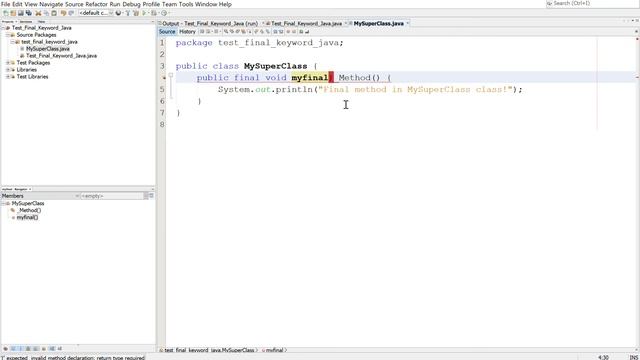Click error glyph on line 4 gutter

163,78
